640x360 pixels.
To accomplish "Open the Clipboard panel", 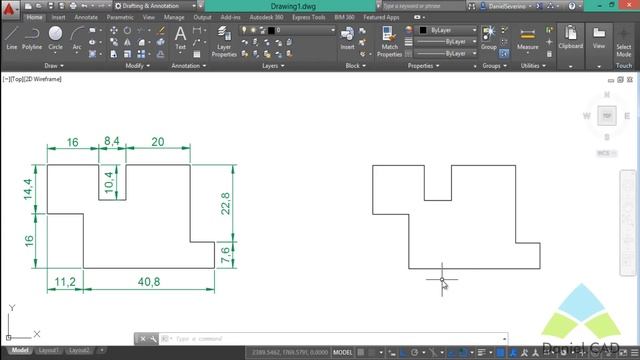I will coord(571,38).
